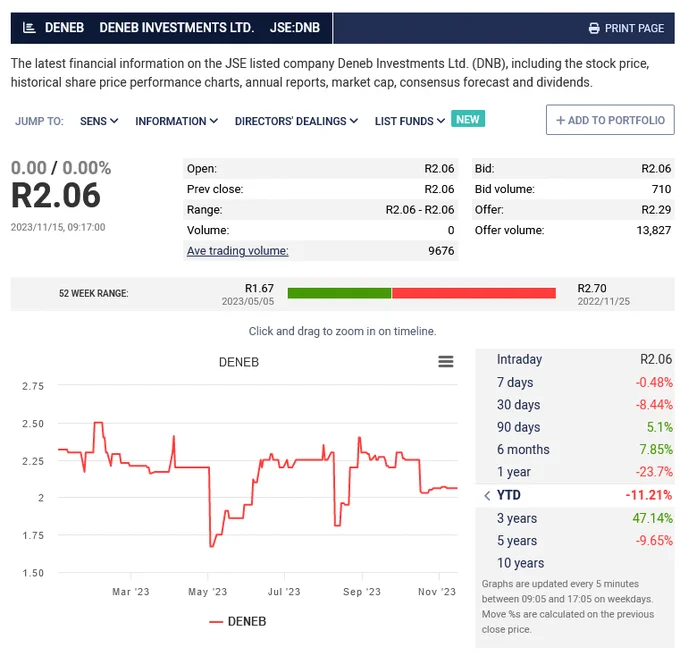Click green segment of 52 week range bar
This screenshot has width=680, height=656.
pyautogui.click(x=339, y=293)
